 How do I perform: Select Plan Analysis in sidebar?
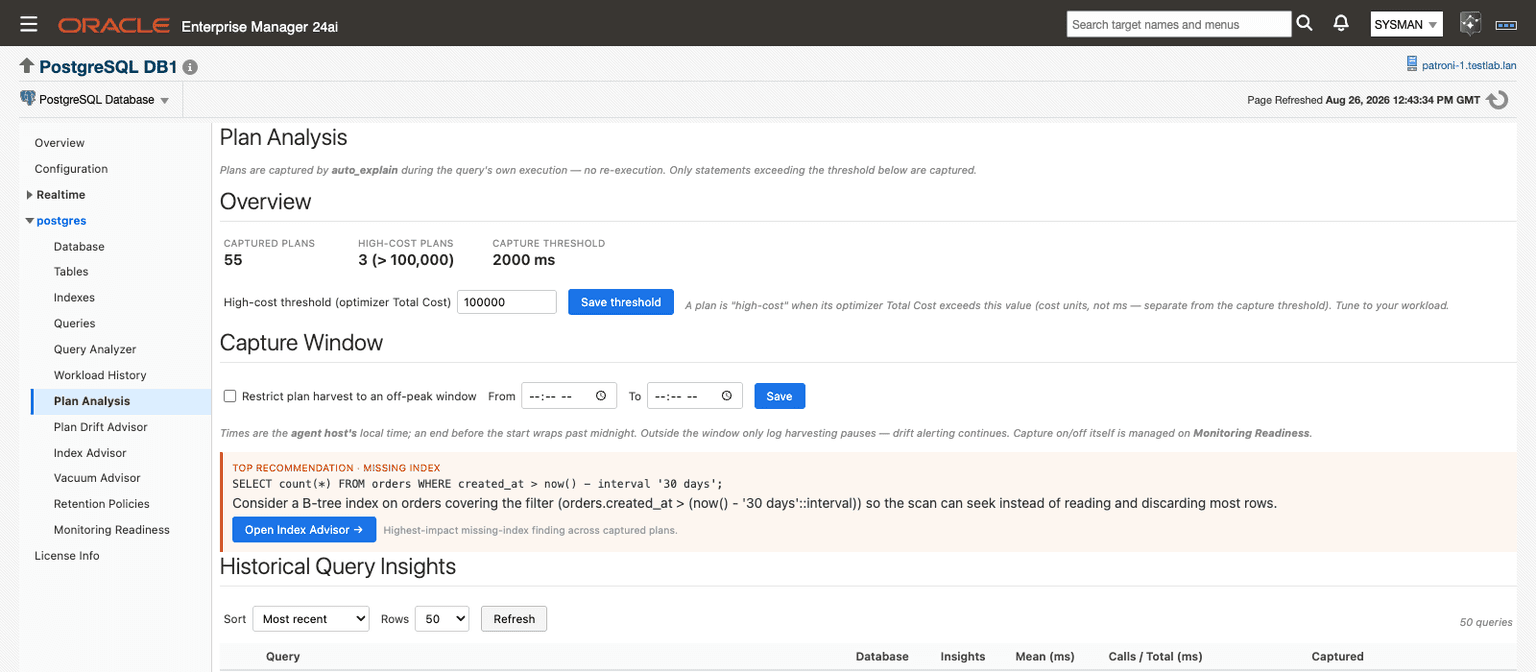pos(92,401)
